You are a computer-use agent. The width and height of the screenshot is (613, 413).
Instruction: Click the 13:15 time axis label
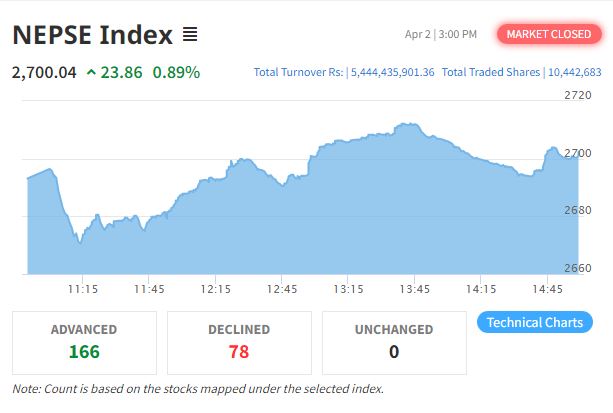pos(348,289)
